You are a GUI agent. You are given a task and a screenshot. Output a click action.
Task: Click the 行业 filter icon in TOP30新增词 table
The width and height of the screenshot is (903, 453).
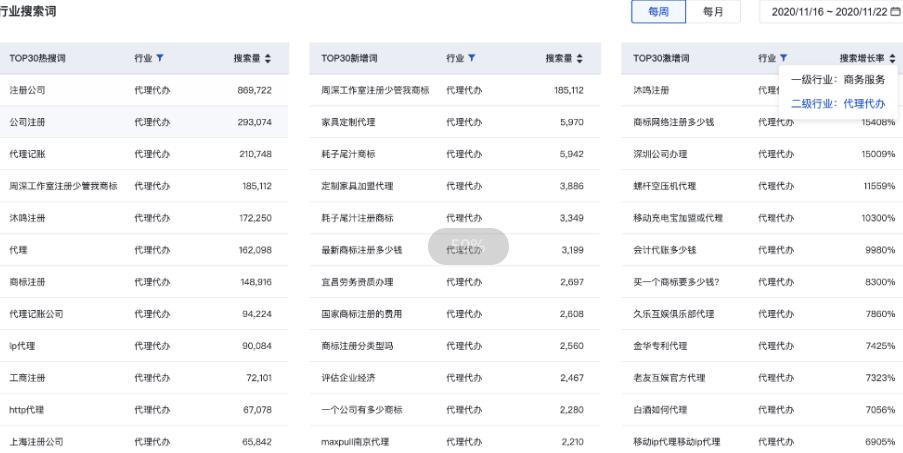point(472,59)
